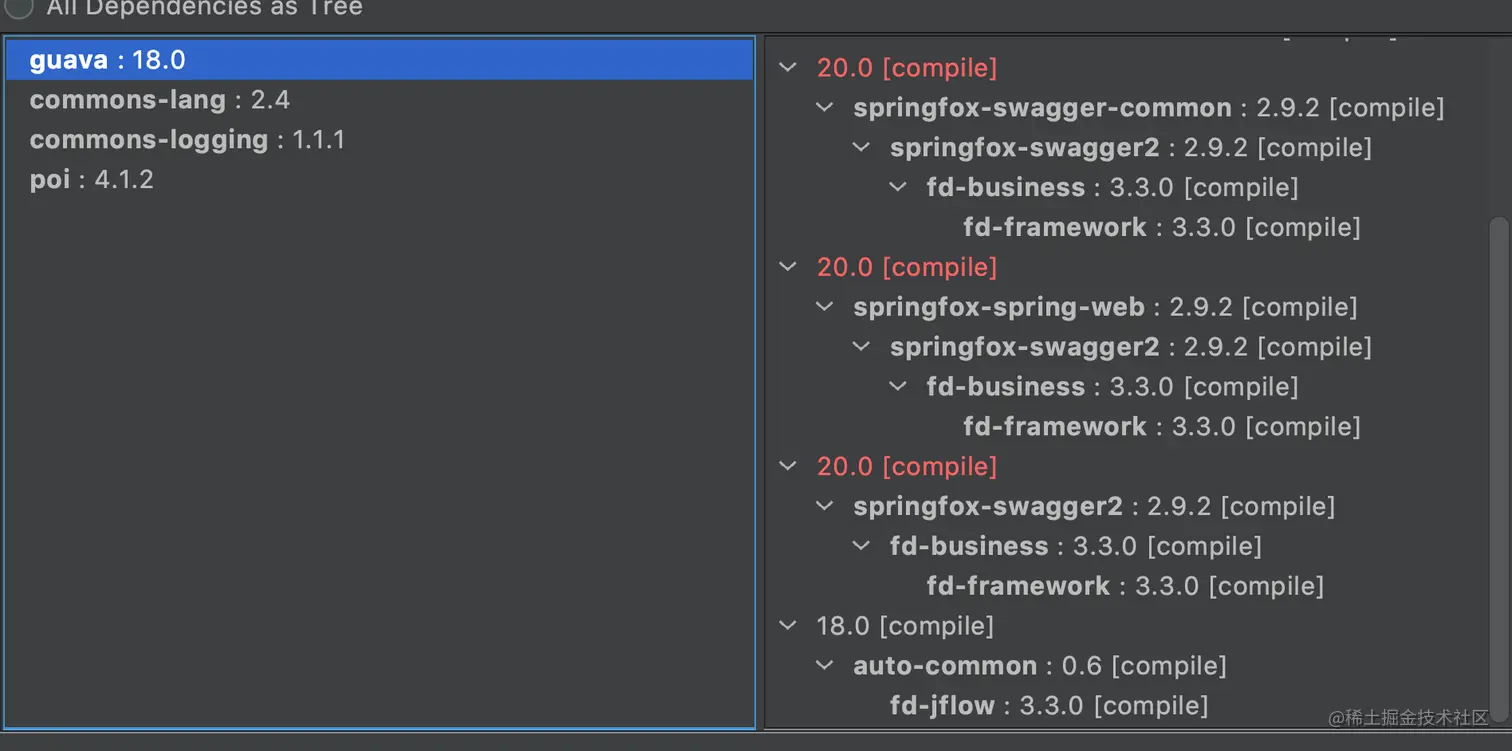The height and width of the screenshot is (751, 1512).
Task: Collapse fd-business chevron in springfox-swagger-common branch
Action: (x=898, y=187)
